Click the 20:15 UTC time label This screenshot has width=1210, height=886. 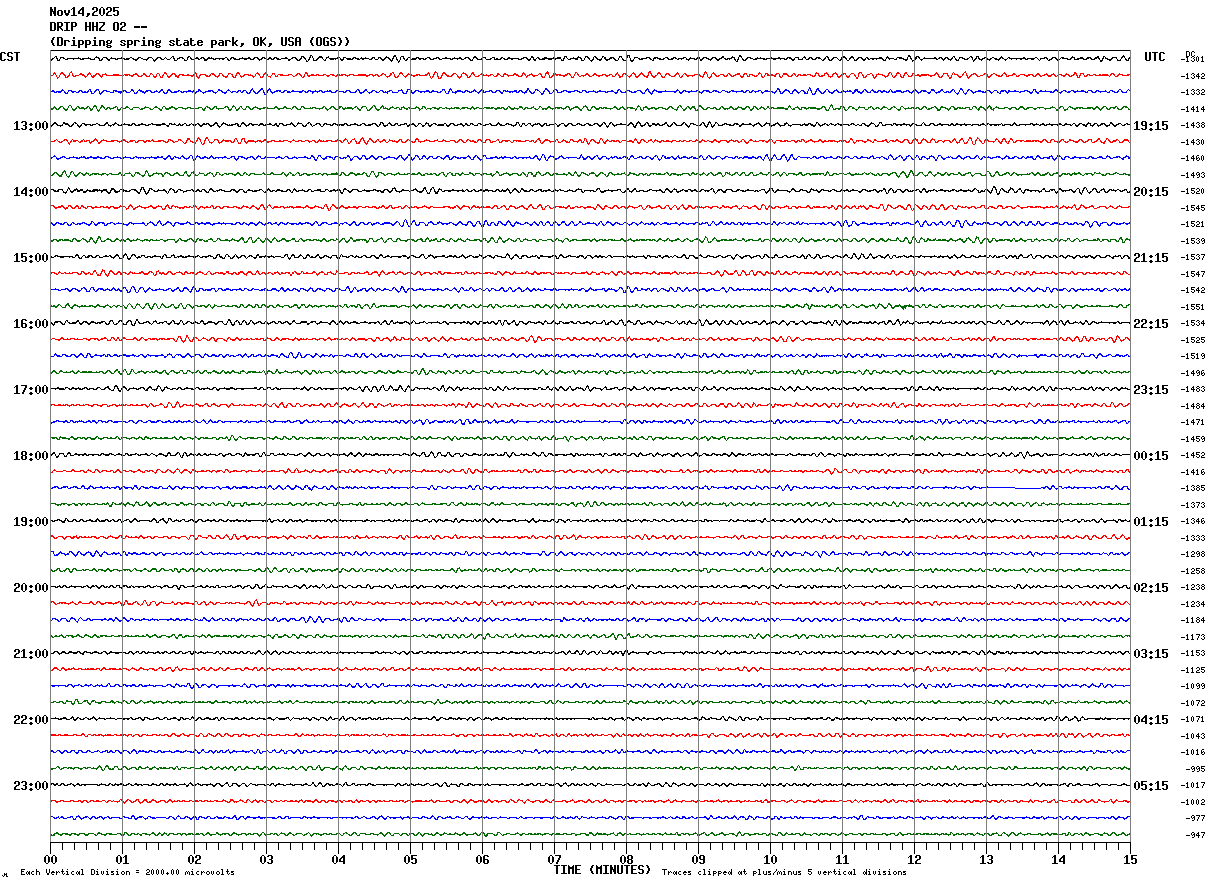1151,192
